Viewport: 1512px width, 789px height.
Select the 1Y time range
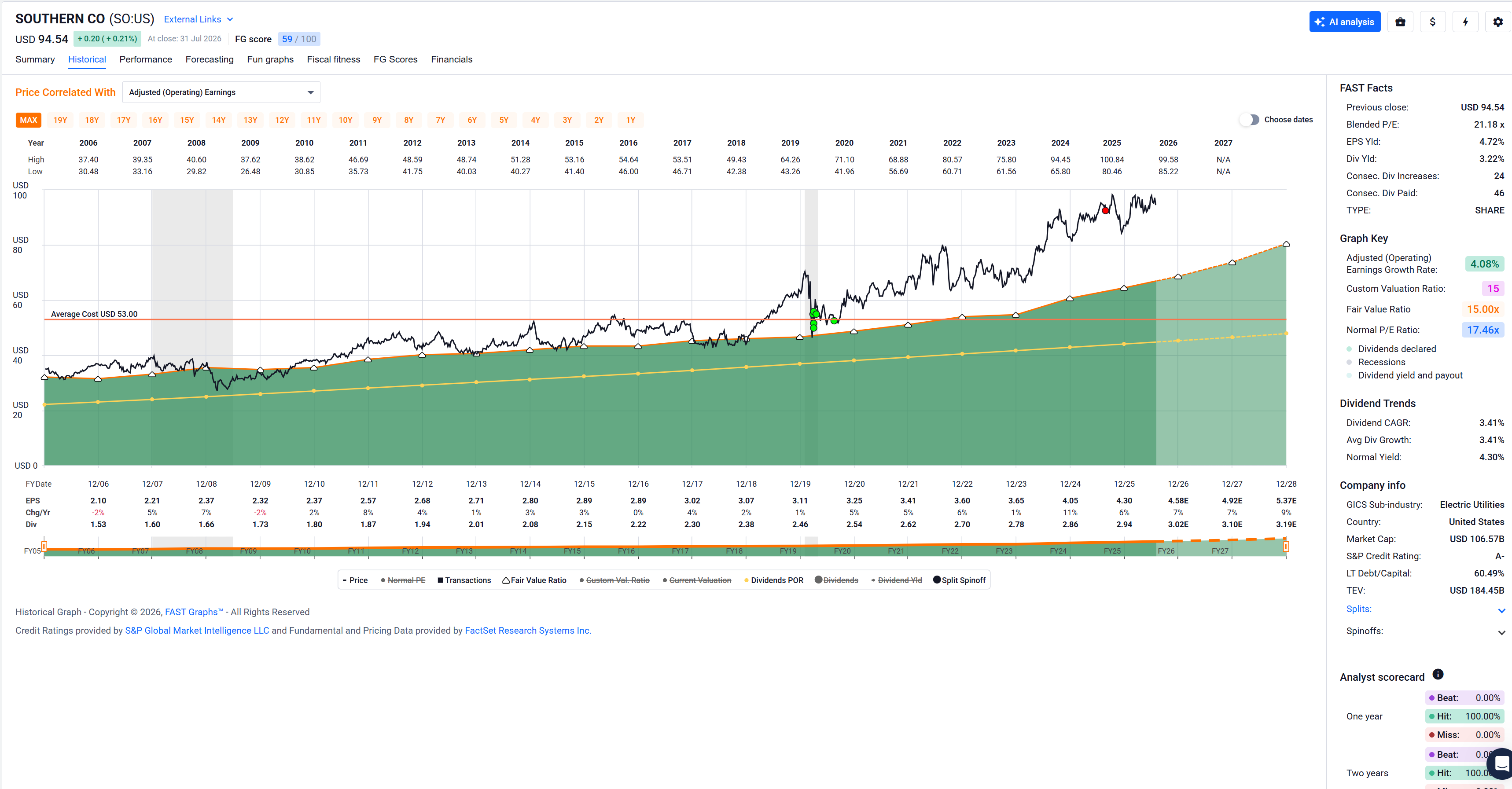click(x=630, y=120)
